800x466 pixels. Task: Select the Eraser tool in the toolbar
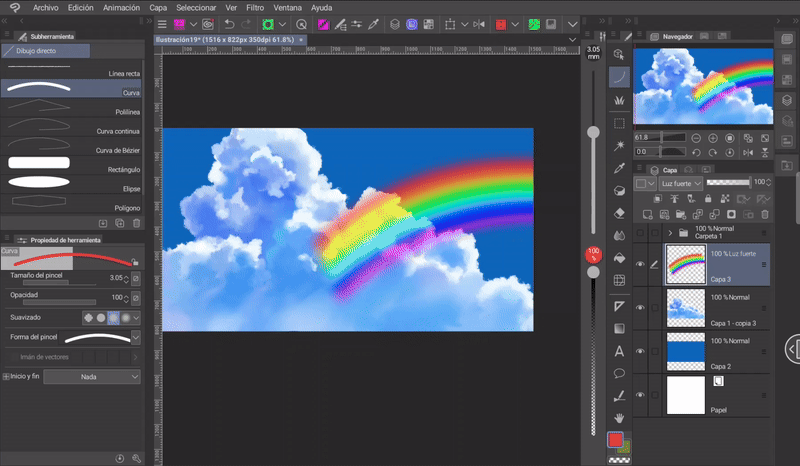[619, 212]
